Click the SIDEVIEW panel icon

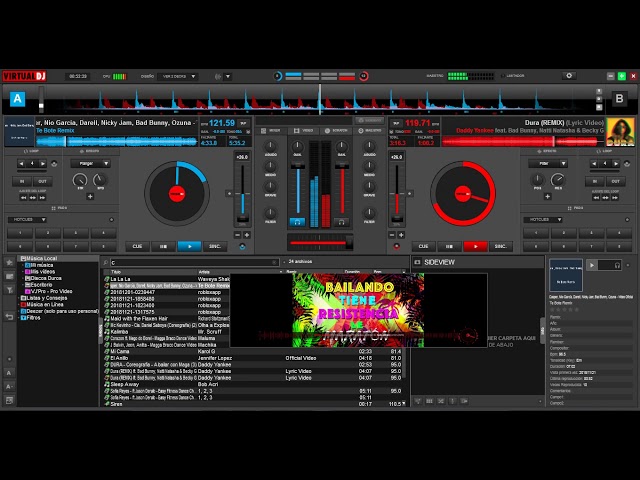[417, 262]
